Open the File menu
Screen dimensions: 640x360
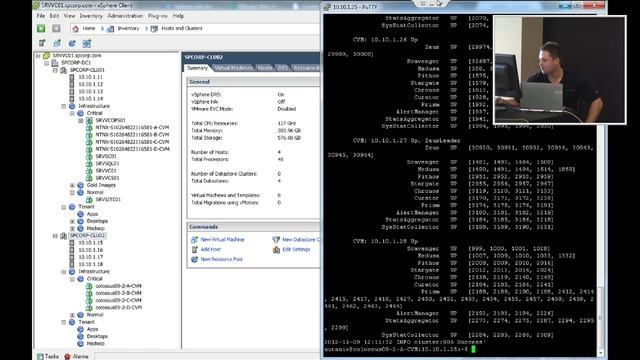tap(41, 16)
